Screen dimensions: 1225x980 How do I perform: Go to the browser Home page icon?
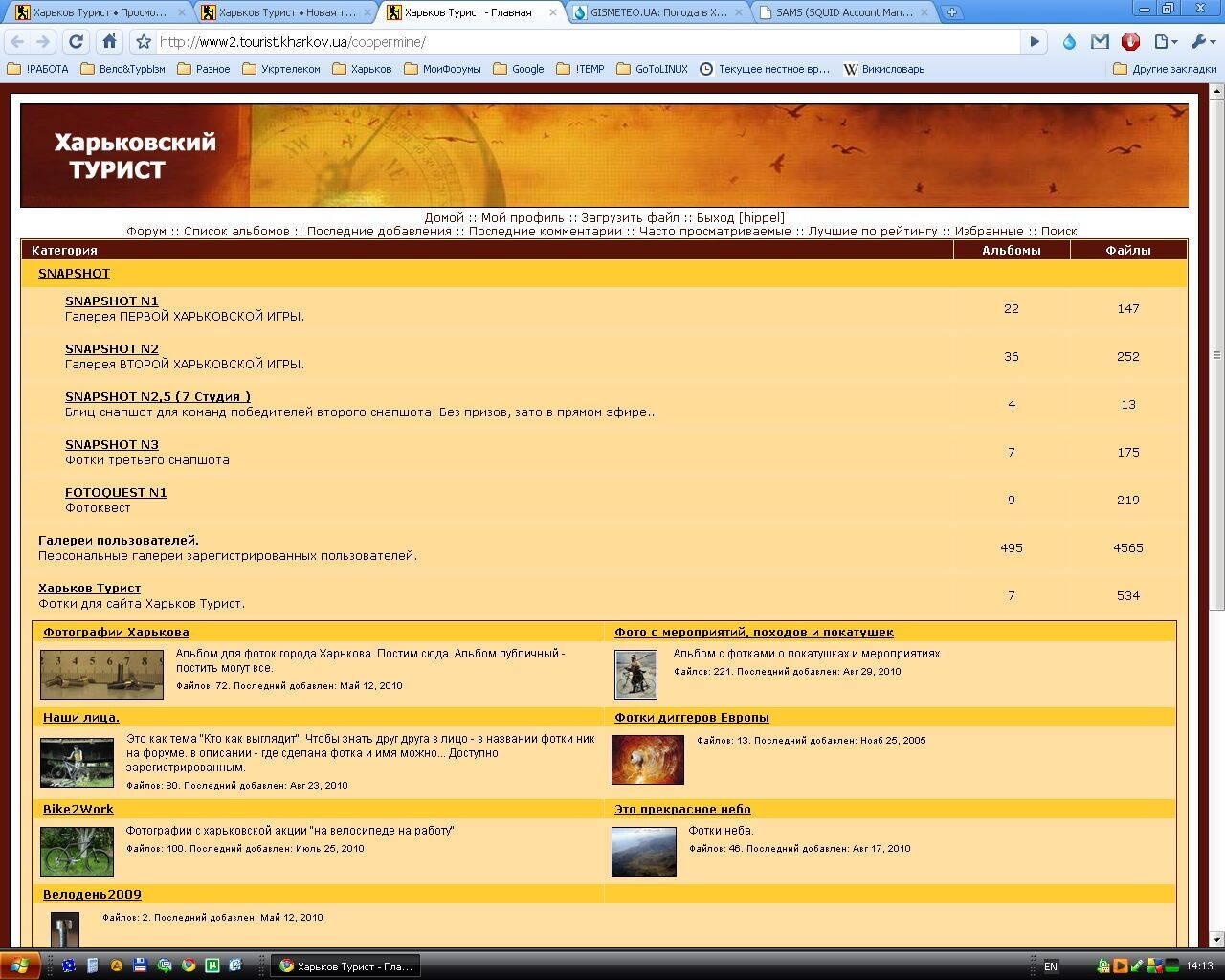click(110, 42)
